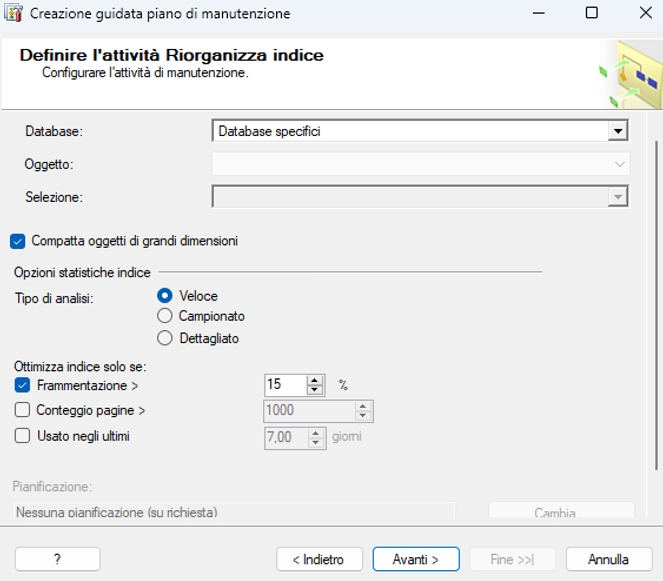The image size is (663, 581).
Task: Select the Veloce analysis option
Action: [x=164, y=296]
